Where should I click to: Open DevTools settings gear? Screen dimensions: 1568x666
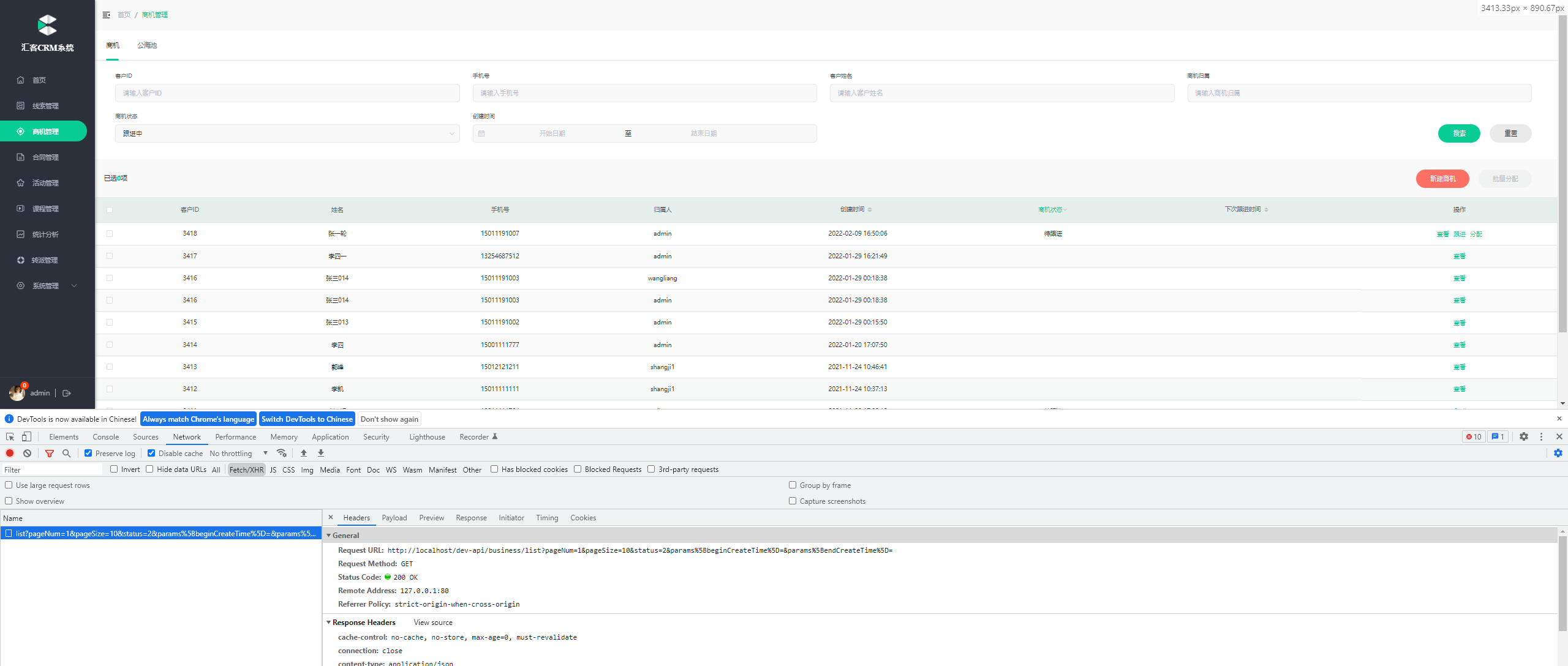click(x=1524, y=436)
